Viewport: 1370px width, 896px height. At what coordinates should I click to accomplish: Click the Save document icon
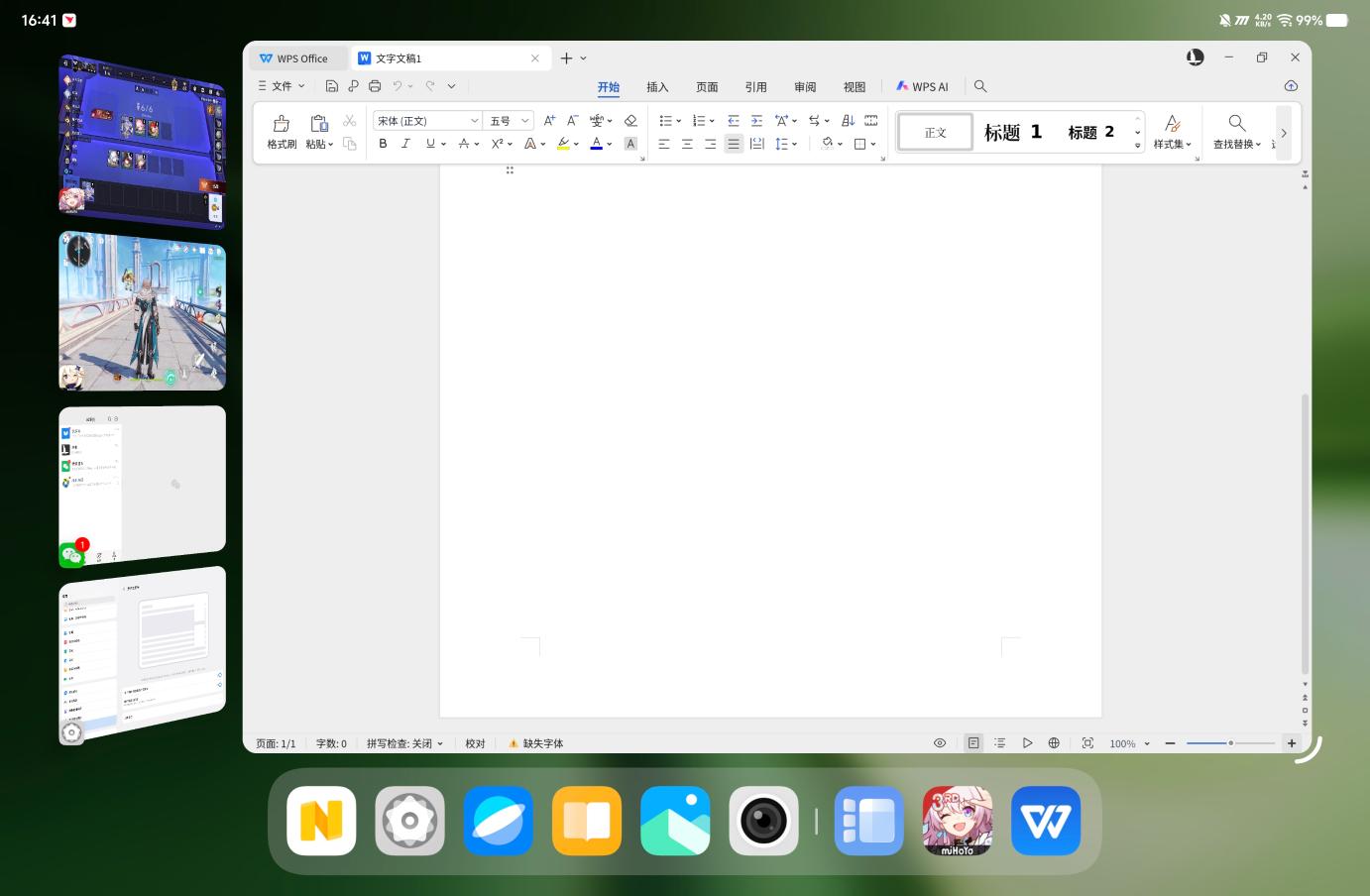(332, 86)
